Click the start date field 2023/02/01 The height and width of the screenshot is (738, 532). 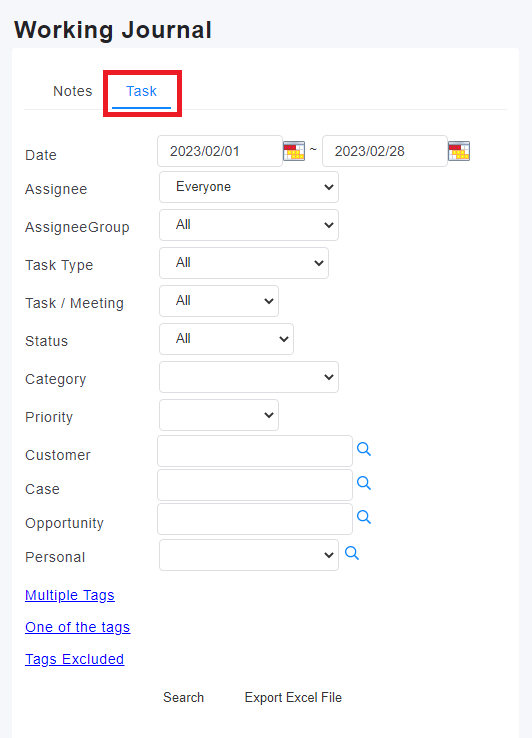(x=220, y=151)
